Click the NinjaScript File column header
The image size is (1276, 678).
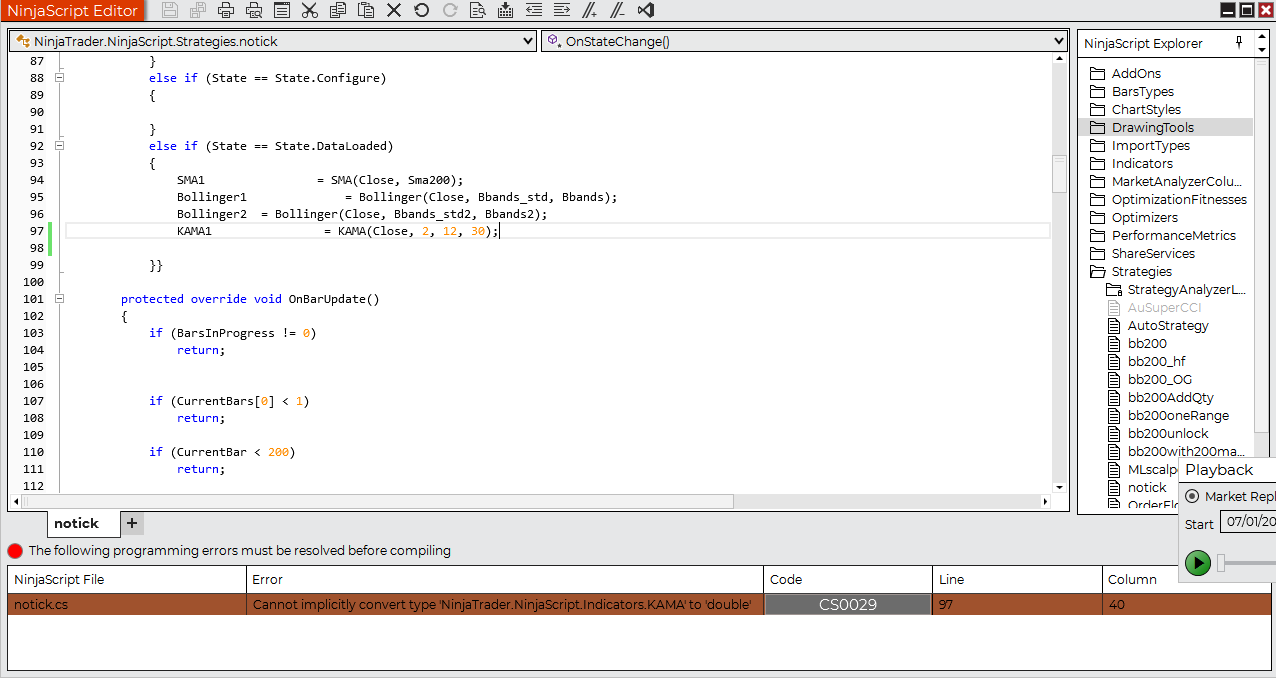pos(127,580)
